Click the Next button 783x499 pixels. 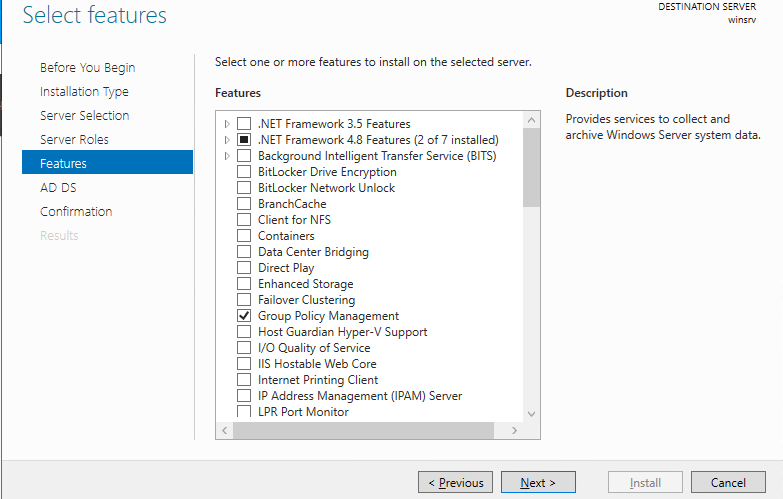537,483
